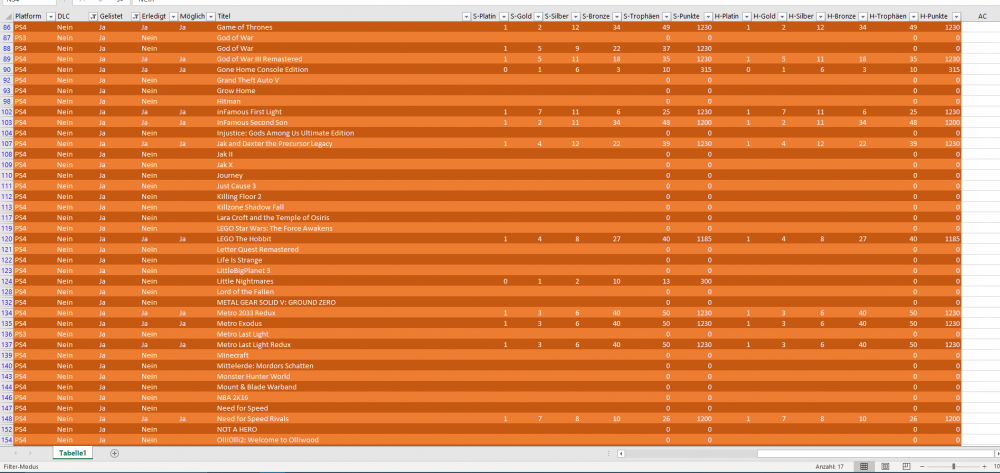The height and width of the screenshot is (473, 1000).
Task: Select the Tabelle1 sheet tab
Action: [x=73, y=453]
